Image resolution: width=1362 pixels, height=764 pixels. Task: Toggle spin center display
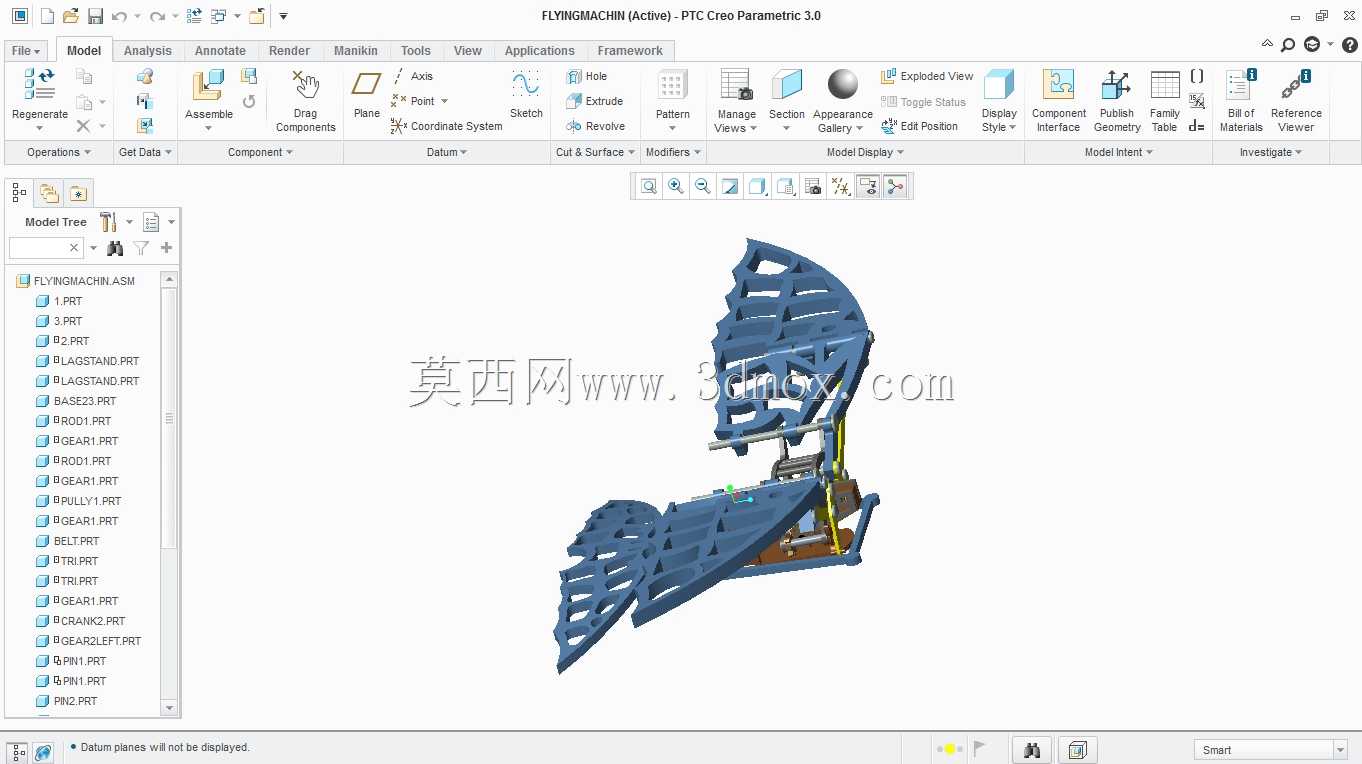[895, 186]
